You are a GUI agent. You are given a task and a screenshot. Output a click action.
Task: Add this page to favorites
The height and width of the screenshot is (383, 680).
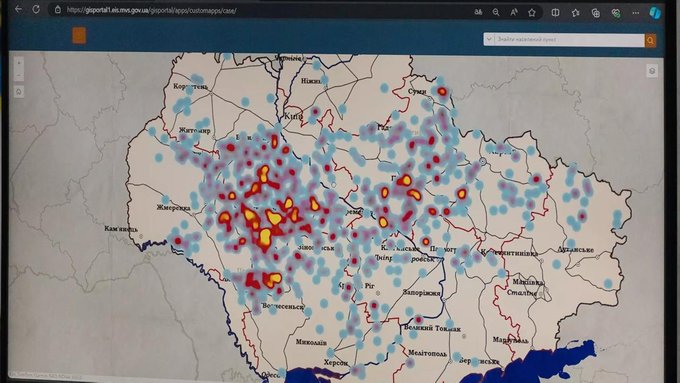point(532,13)
